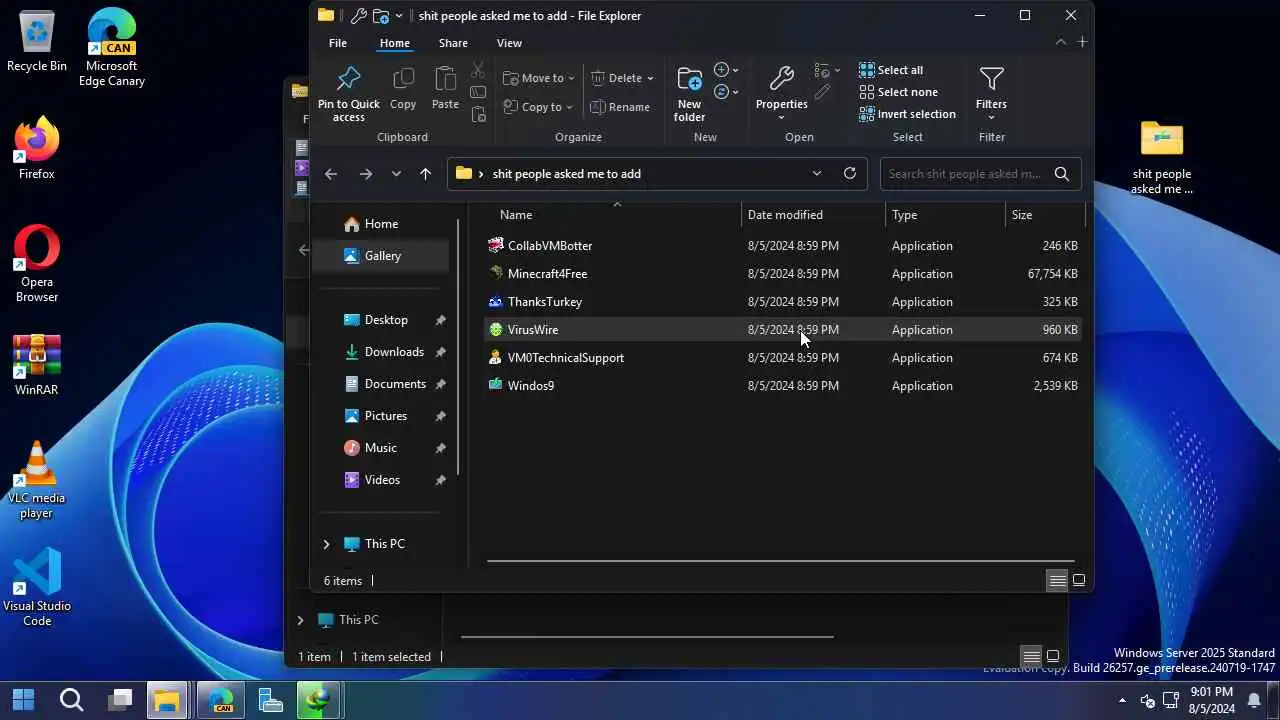
Task: Open Opera Browser desktop shortcut
Action: 37,264
